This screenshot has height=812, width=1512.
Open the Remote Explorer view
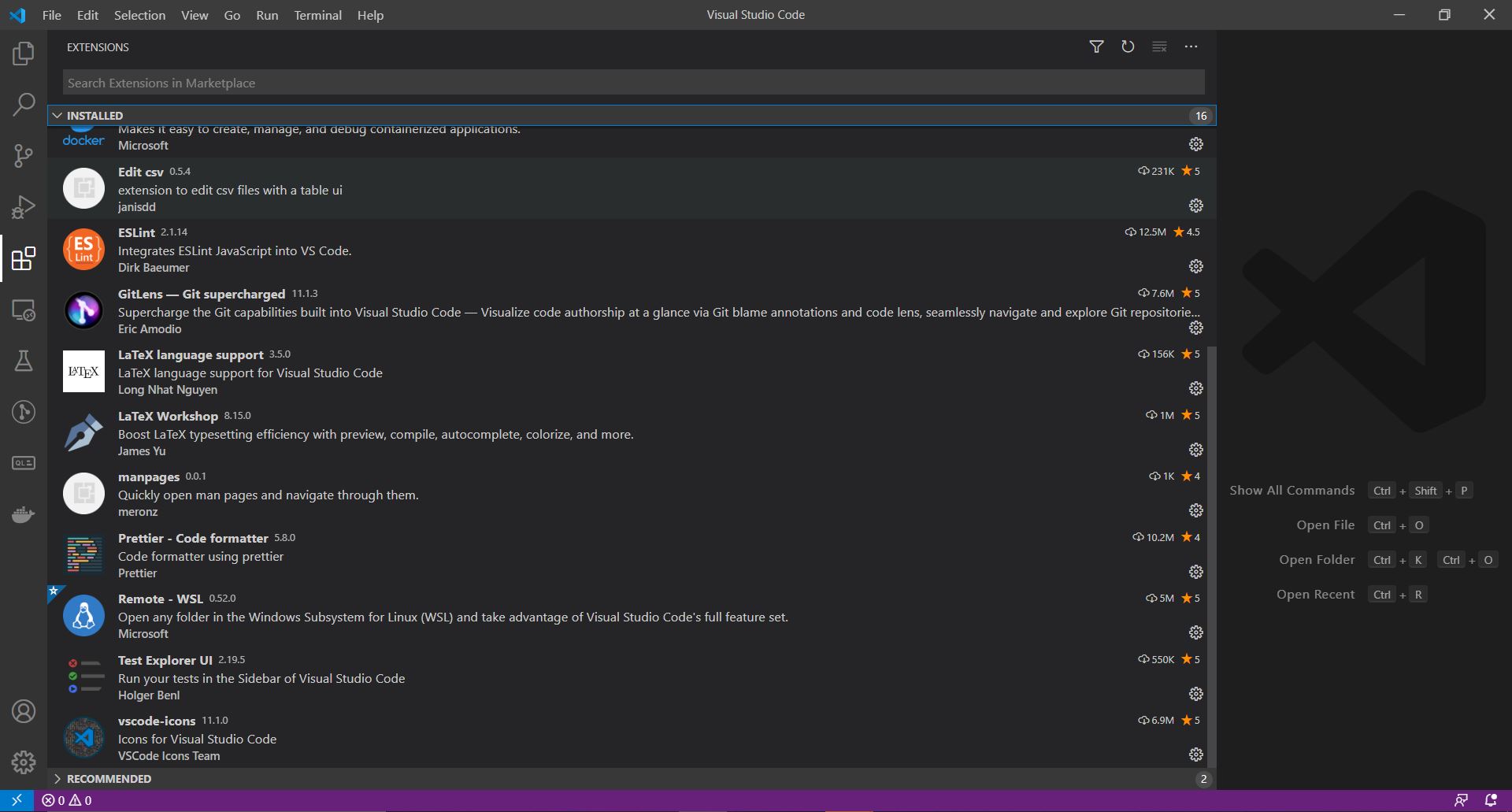tap(24, 310)
